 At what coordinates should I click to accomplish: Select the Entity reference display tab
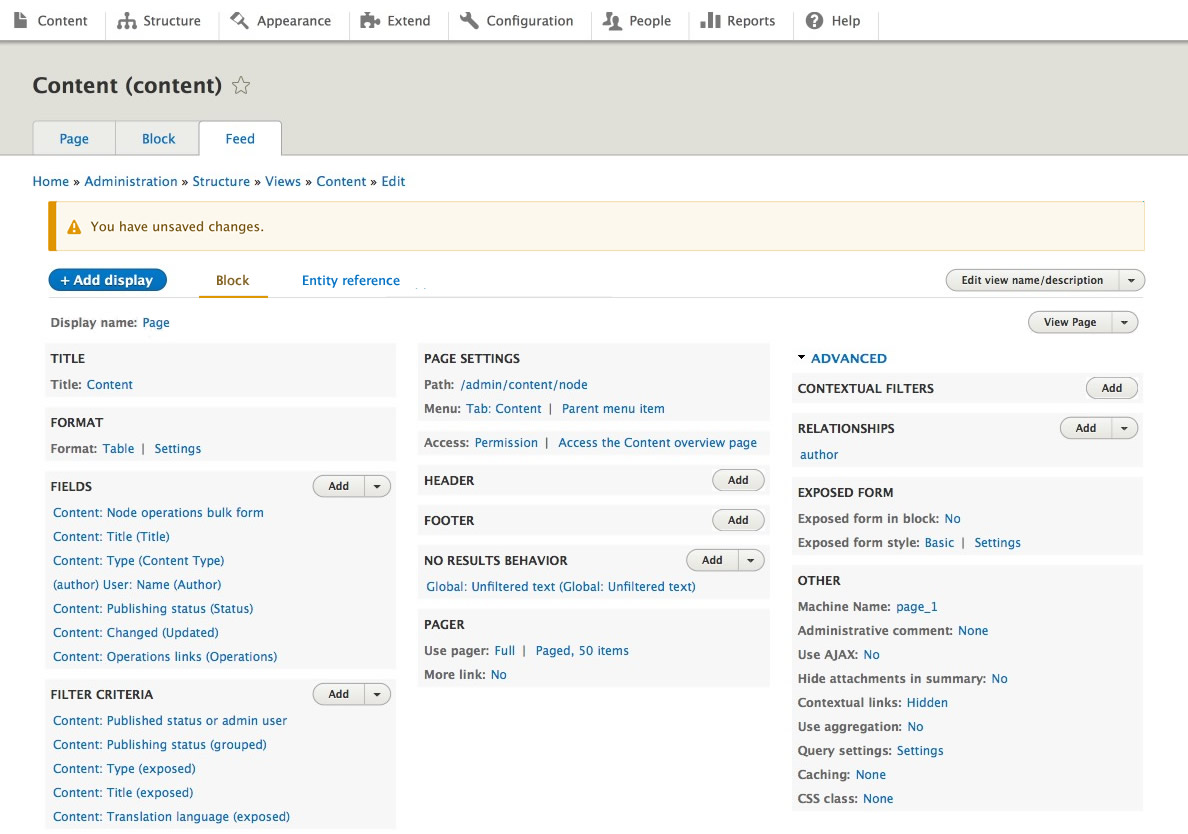351,281
